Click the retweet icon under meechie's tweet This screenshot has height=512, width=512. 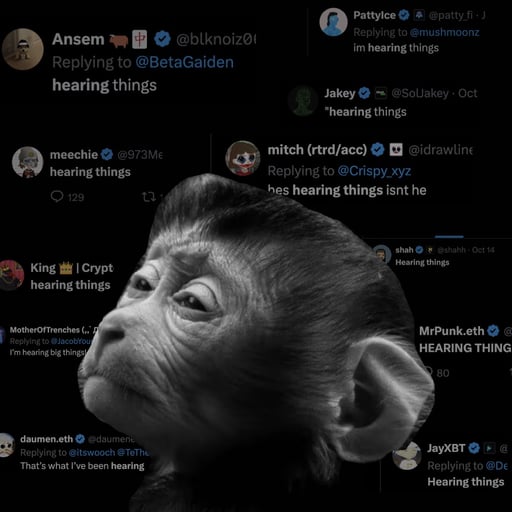pyautogui.click(x=149, y=197)
